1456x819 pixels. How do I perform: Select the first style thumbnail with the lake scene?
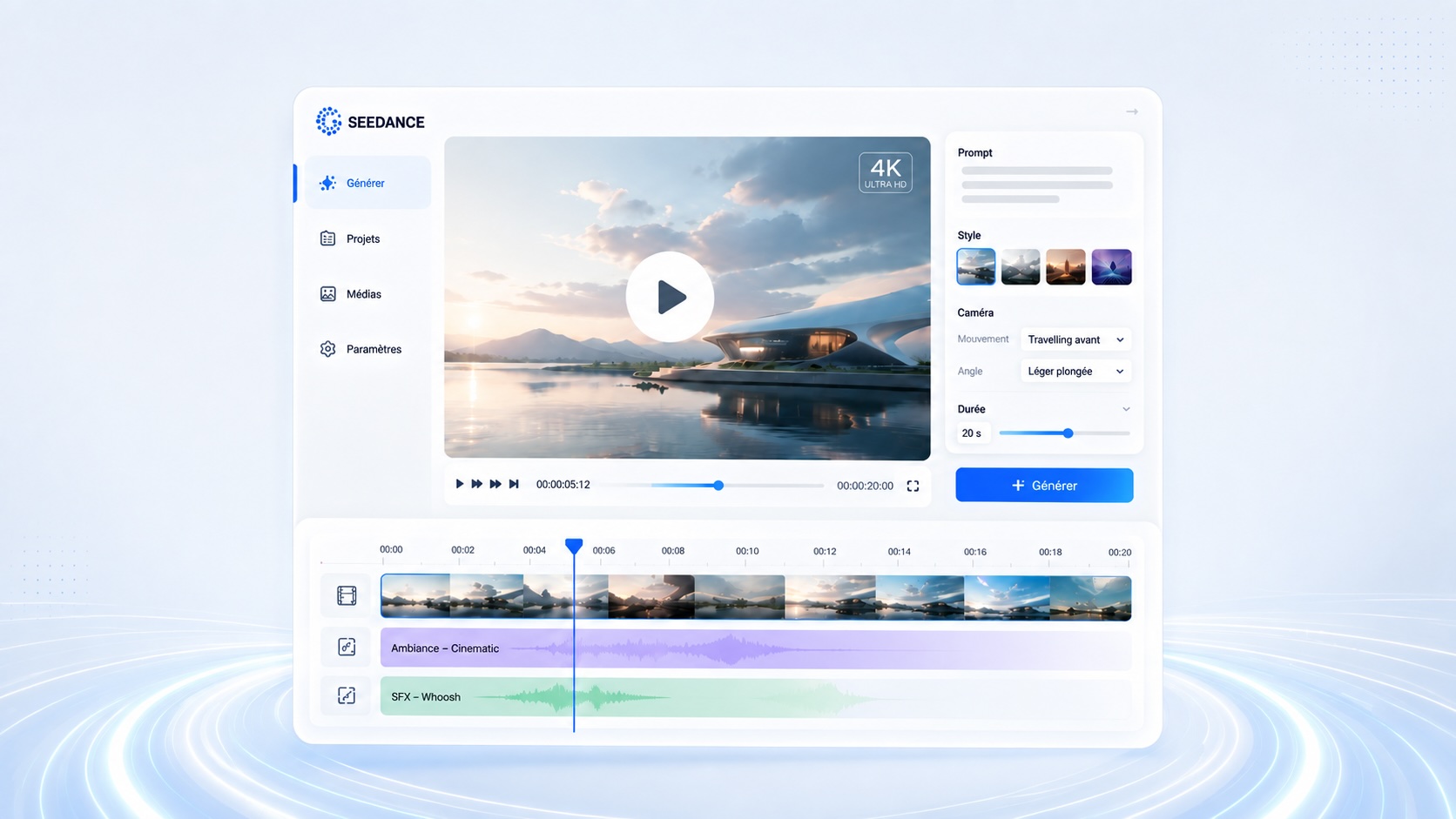point(975,266)
